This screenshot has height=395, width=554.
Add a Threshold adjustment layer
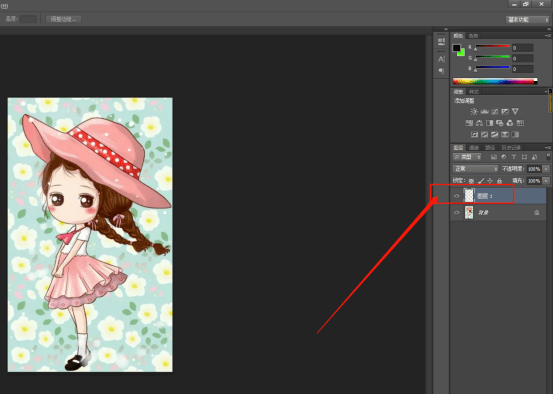[495, 134]
